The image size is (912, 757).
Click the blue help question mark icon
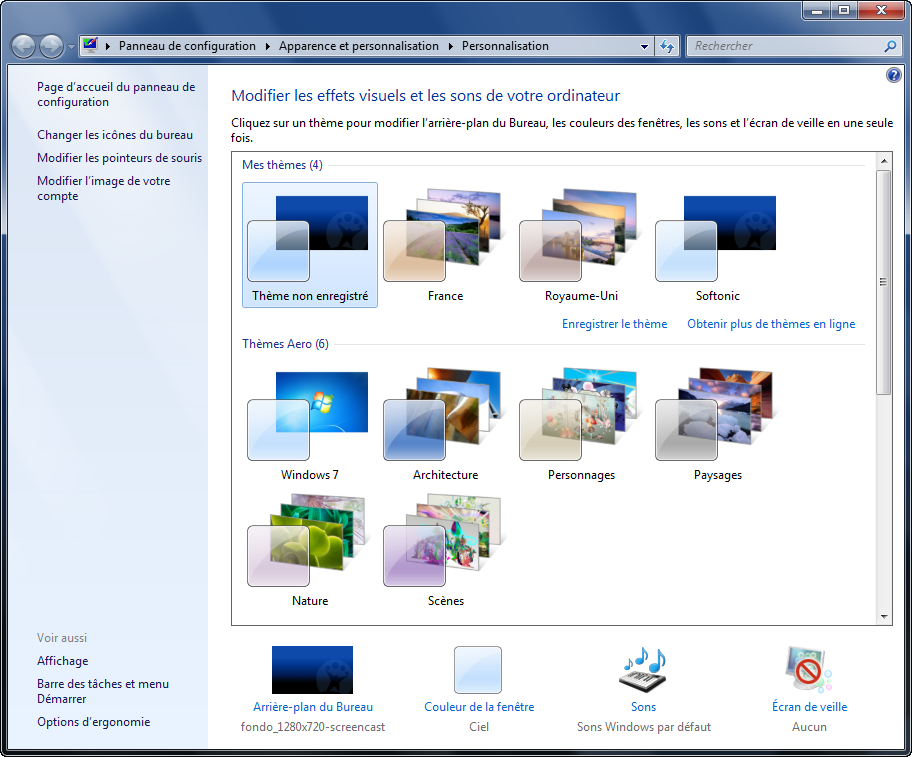point(893,76)
